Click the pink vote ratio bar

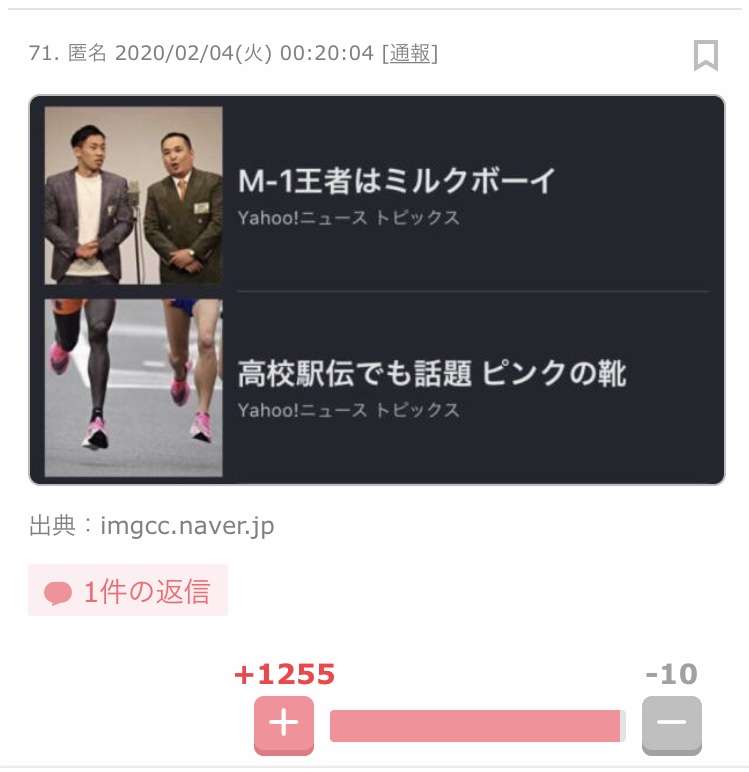click(x=476, y=726)
